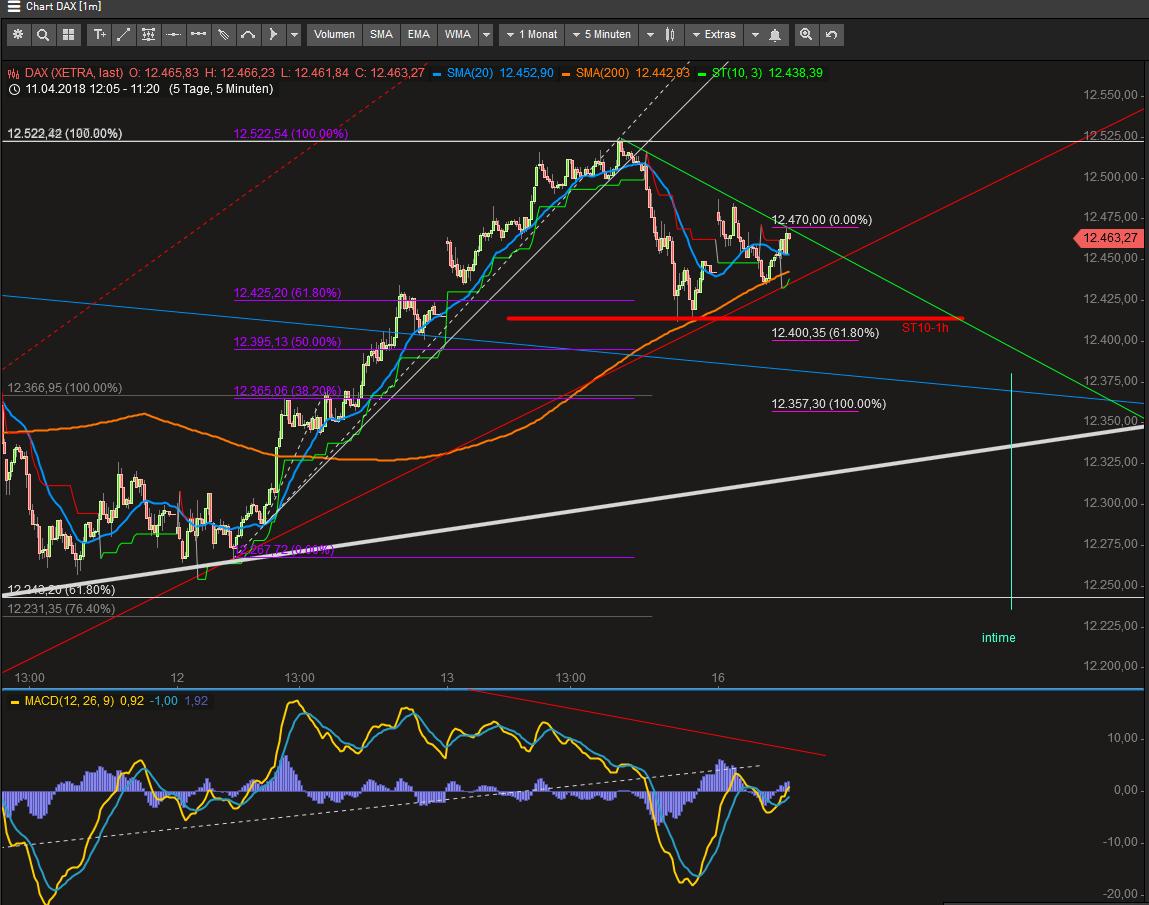Select the Fibonacci retracement tool
Viewport: 1149px width, 905px height.
click(x=148, y=34)
